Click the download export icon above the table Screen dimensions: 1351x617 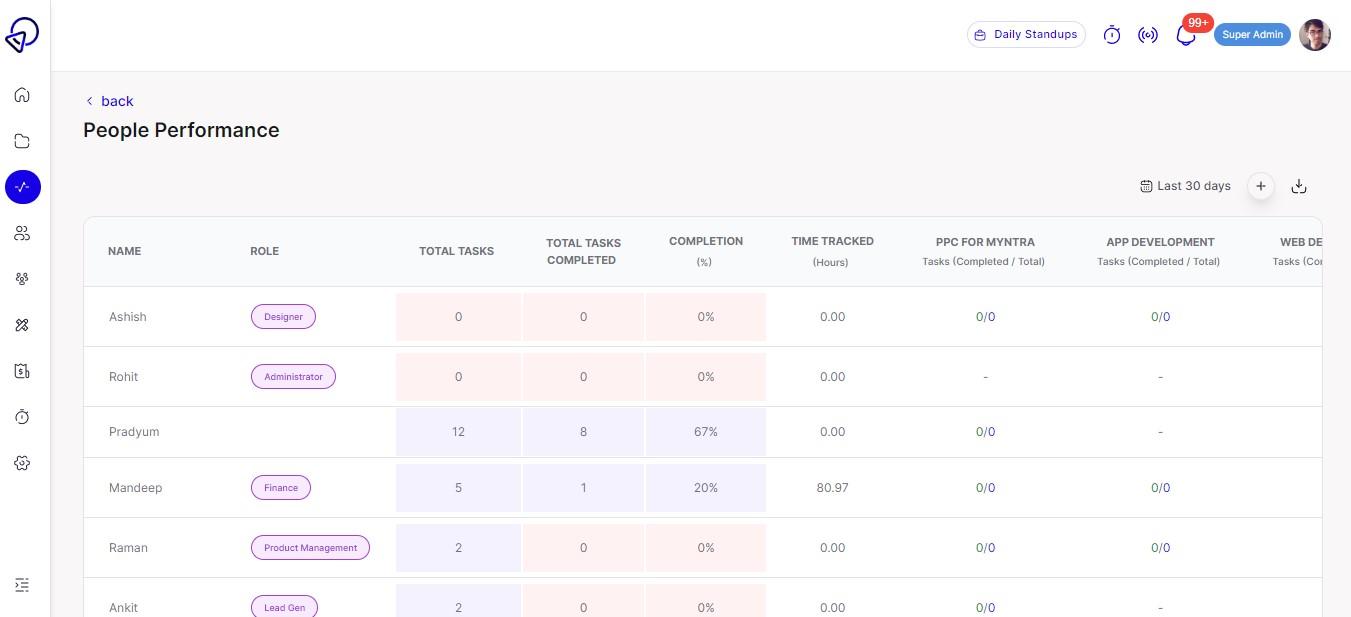pos(1299,186)
